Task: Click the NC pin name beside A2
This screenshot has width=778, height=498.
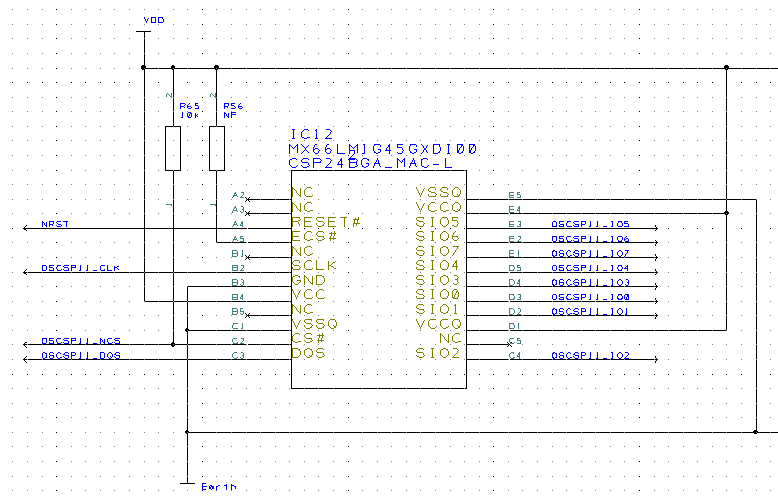Action: tap(303, 192)
